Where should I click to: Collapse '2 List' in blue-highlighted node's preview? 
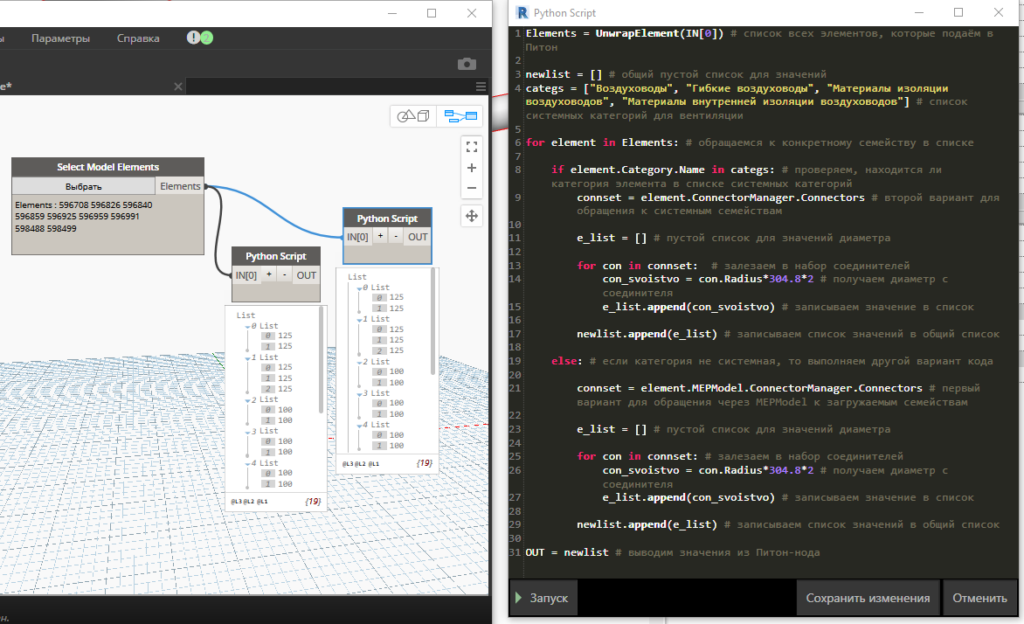pyautogui.click(x=359, y=362)
